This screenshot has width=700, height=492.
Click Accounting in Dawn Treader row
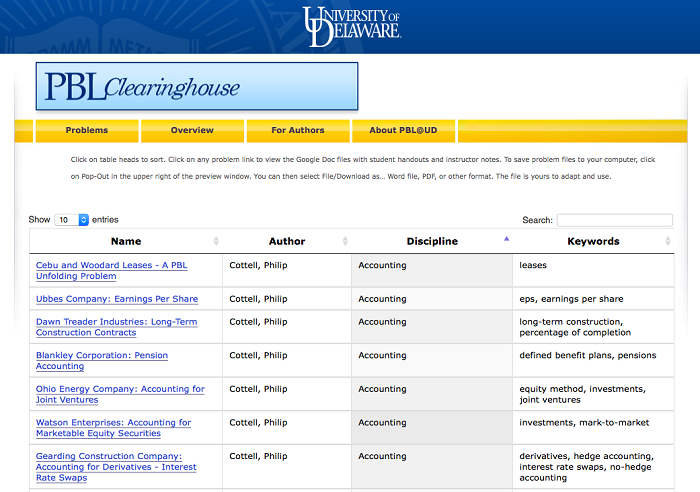point(382,321)
